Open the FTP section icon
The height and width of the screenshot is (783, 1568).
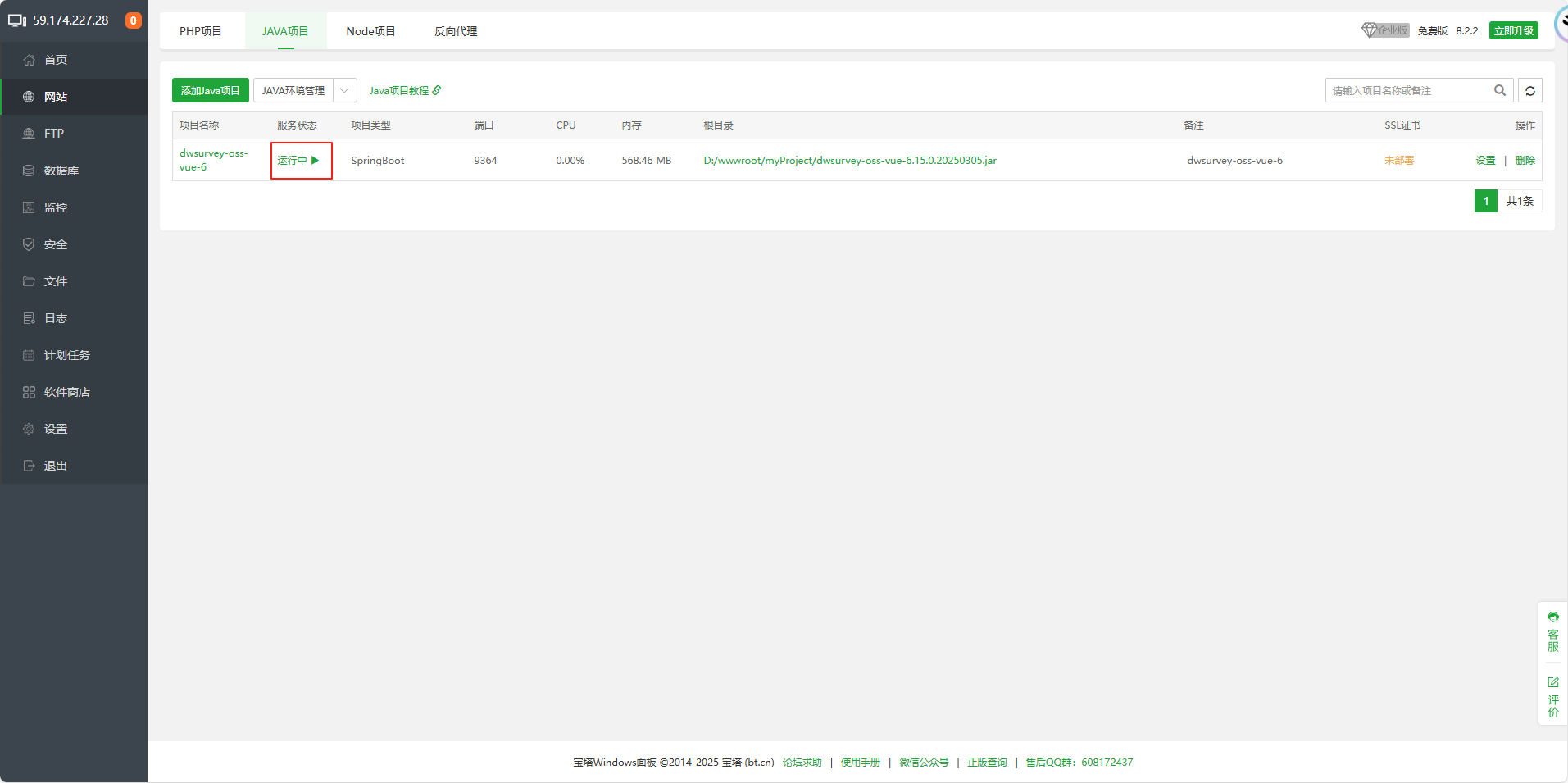click(x=29, y=134)
